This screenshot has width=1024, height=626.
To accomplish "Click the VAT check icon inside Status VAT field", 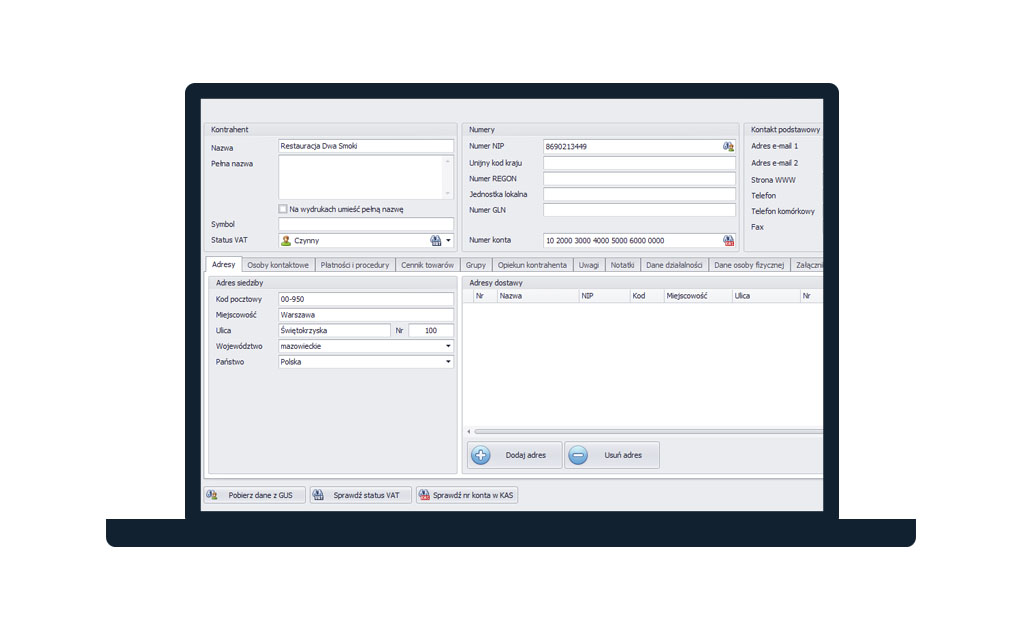I will click(x=435, y=240).
